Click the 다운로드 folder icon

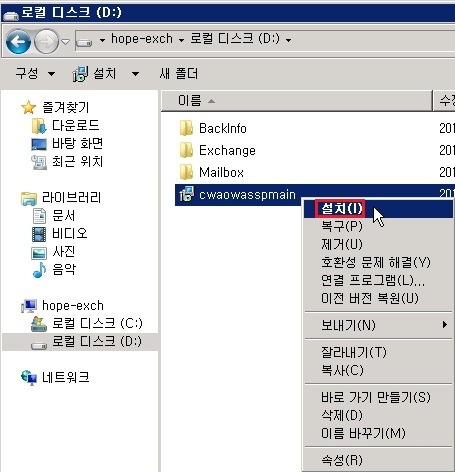point(39,126)
